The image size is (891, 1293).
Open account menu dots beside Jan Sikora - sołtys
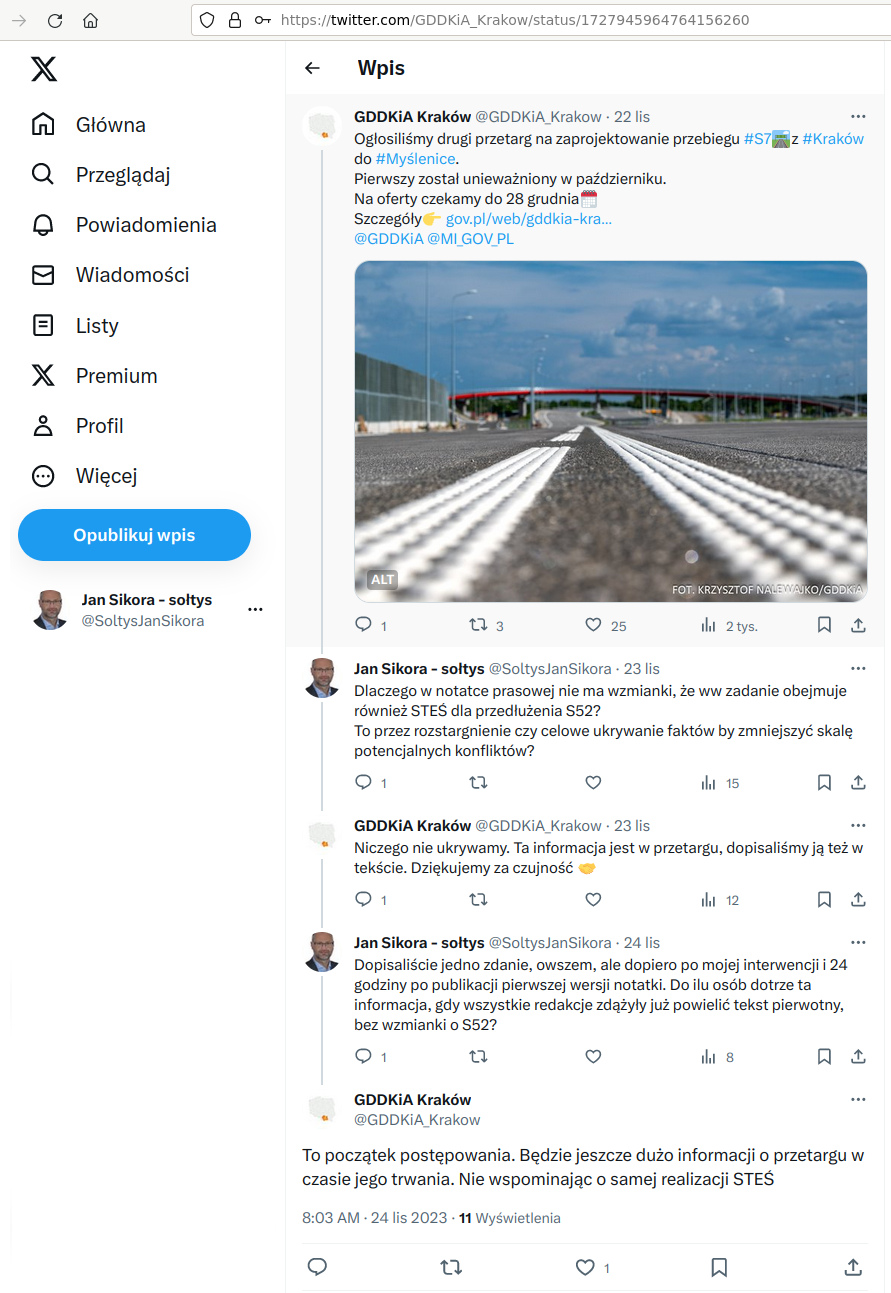[x=255, y=609]
